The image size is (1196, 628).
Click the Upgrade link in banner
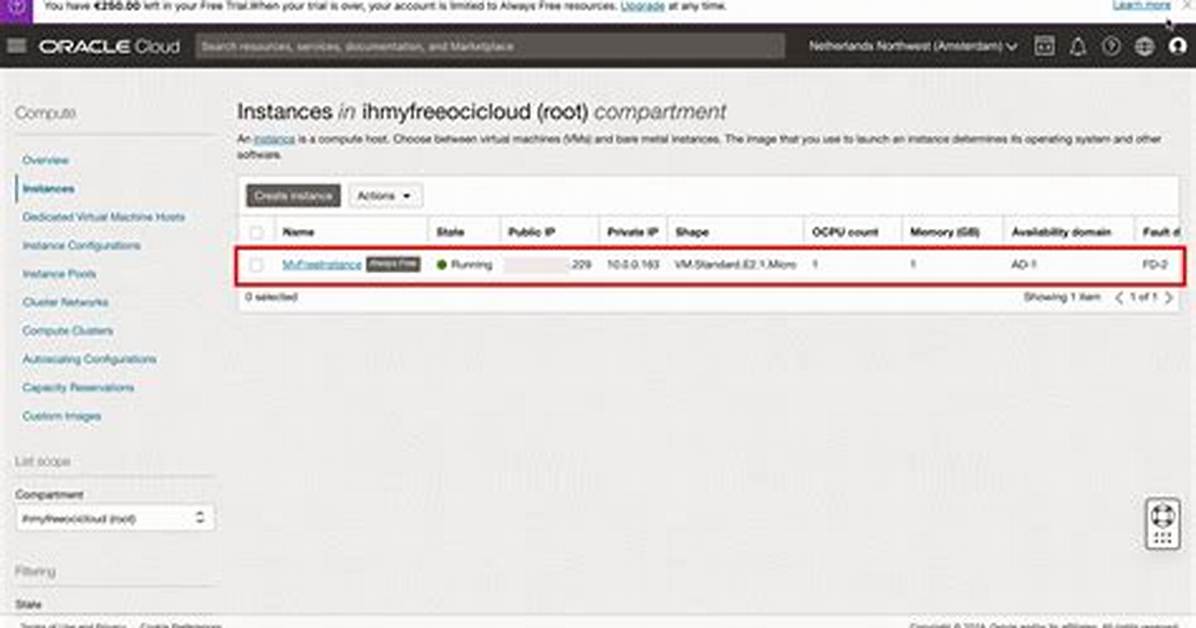click(x=642, y=5)
